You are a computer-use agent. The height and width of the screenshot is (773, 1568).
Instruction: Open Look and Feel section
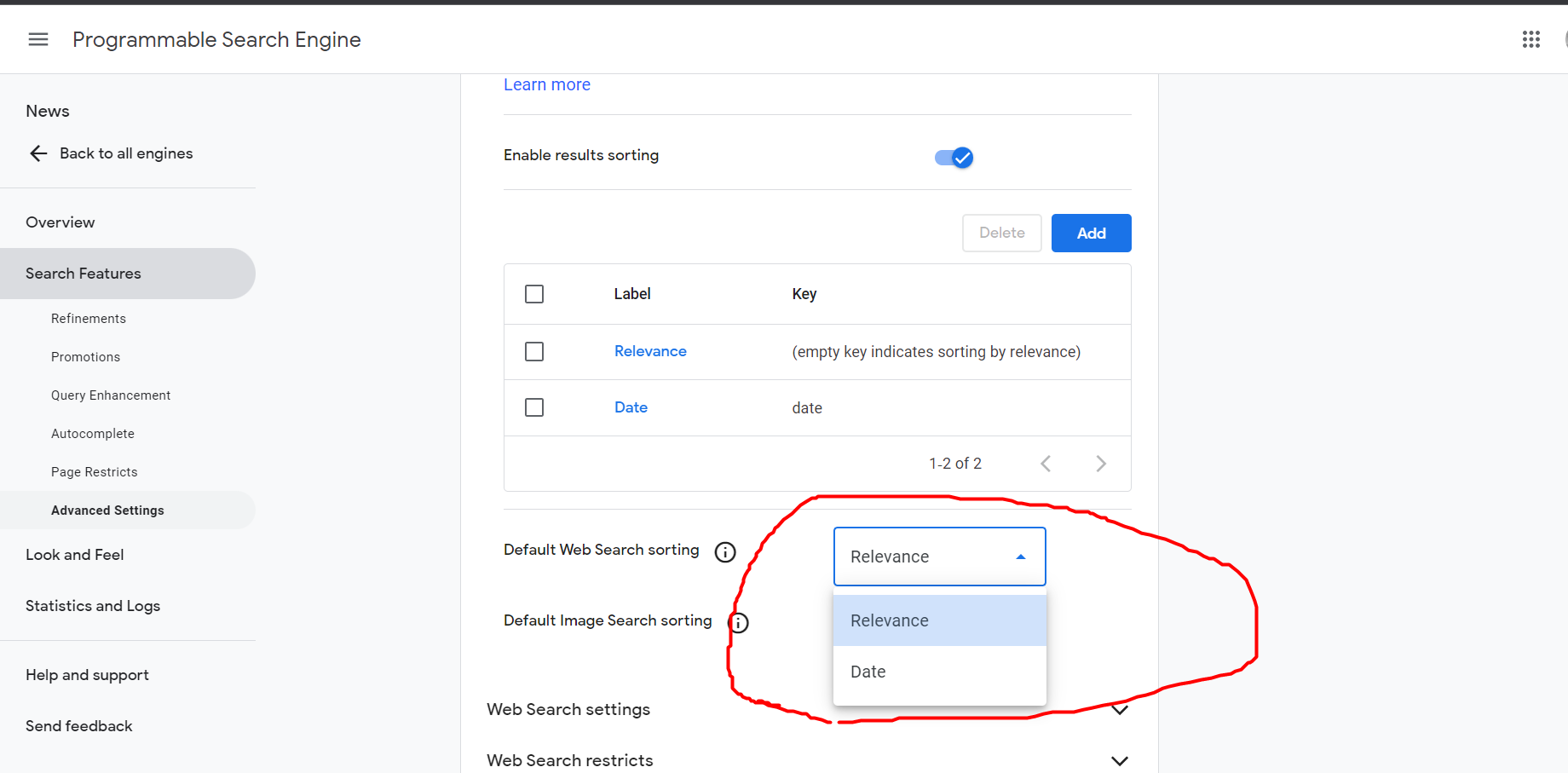click(x=75, y=555)
